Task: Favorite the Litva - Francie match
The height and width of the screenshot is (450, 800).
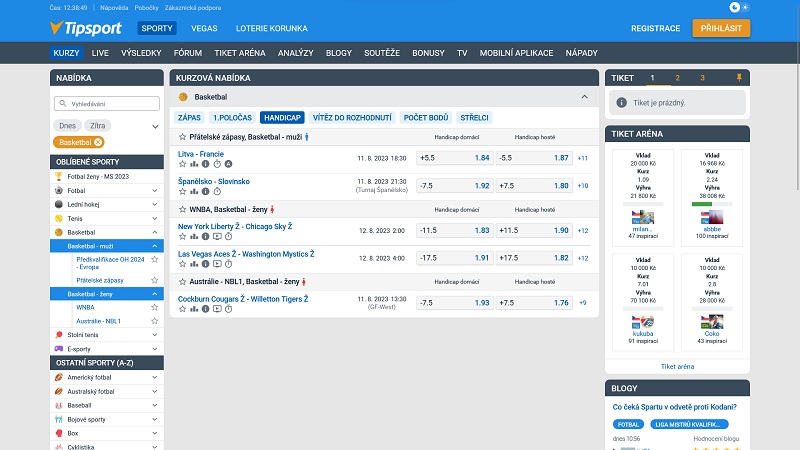Action: pyautogui.click(x=182, y=164)
